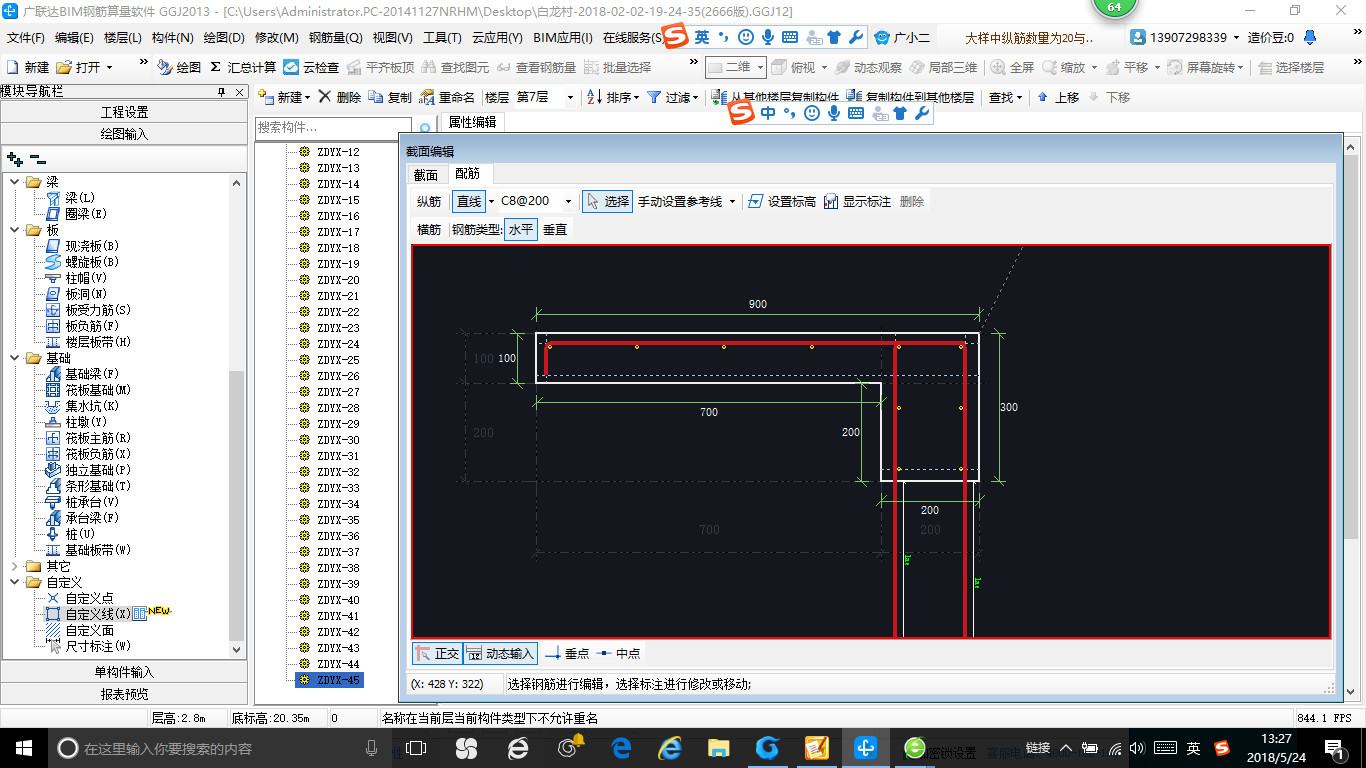Image resolution: width=1366 pixels, height=768 pixels.
Task: Launch 云检查 cloud check
Action: pos(311,67)
